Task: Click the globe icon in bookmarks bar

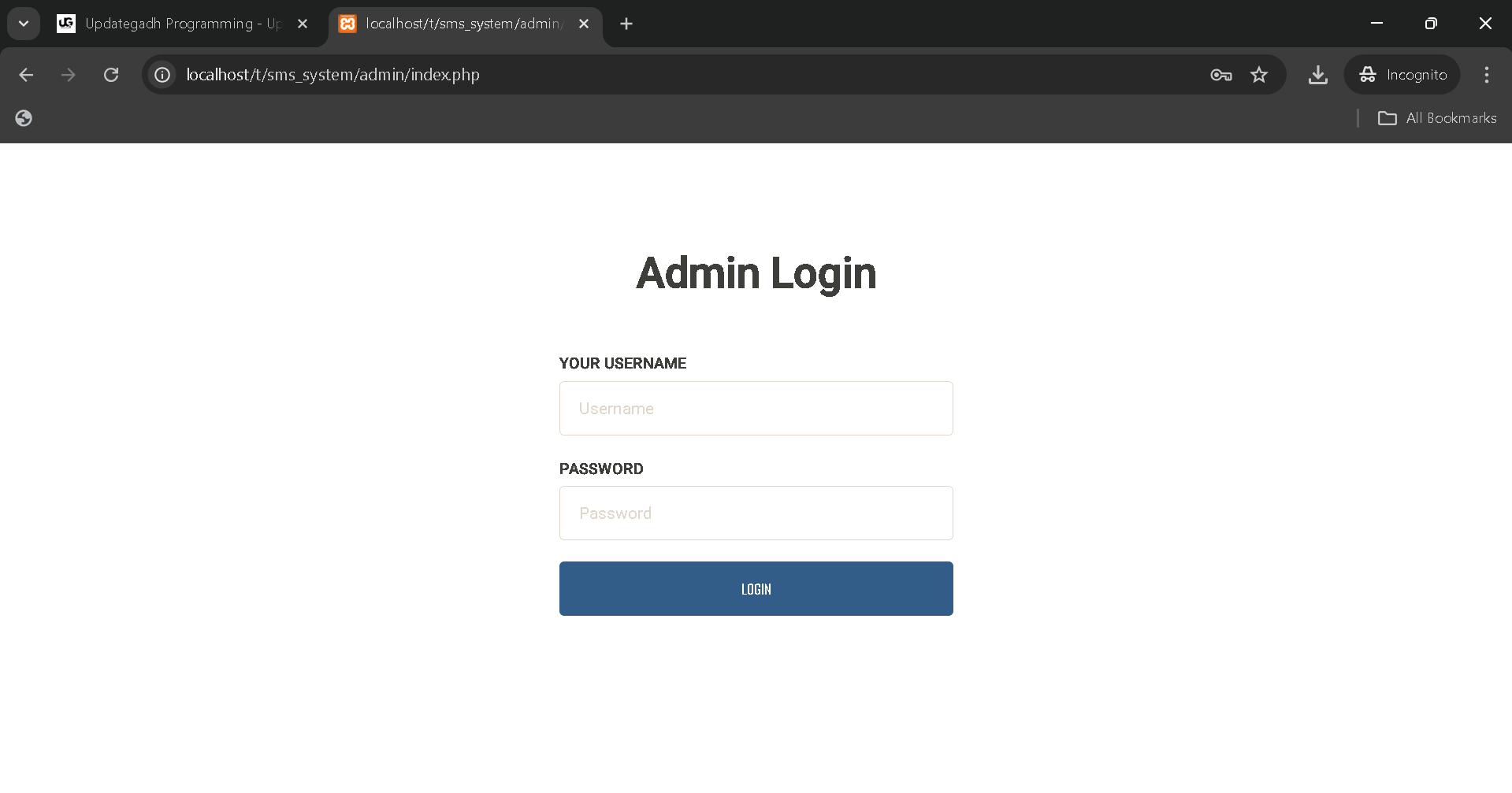Action: coord(24,118)
